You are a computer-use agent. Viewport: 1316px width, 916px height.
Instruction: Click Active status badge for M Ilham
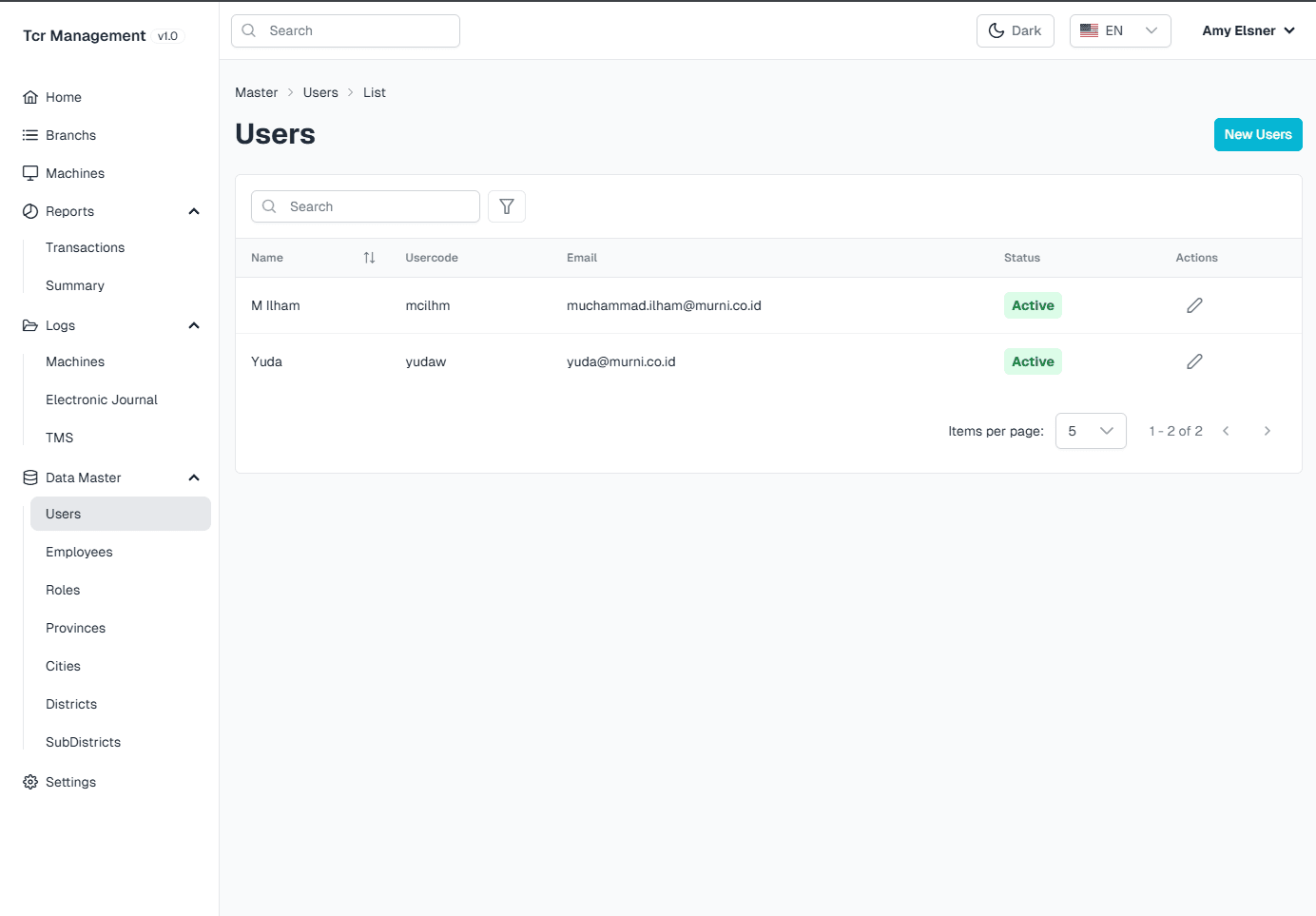[1033, 305]
